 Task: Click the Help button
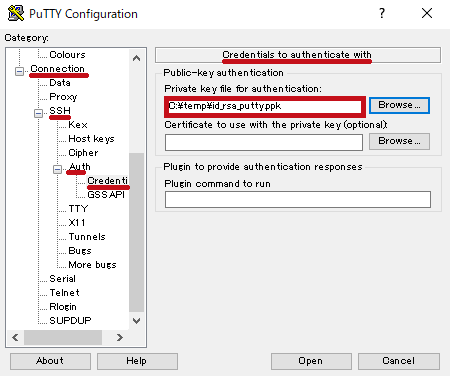137,361
